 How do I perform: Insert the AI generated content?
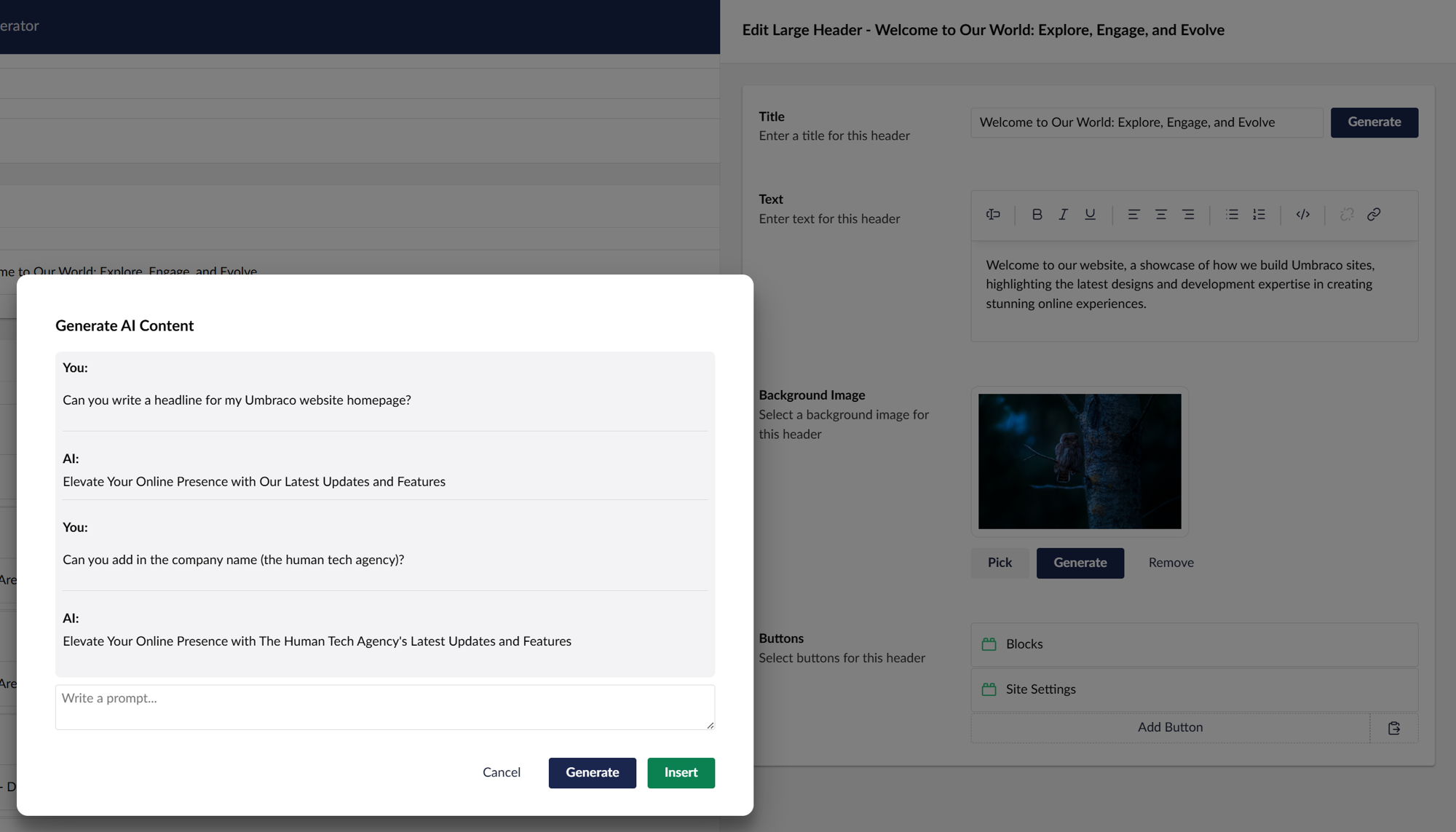pyautogui.click(x=681, y=773)
